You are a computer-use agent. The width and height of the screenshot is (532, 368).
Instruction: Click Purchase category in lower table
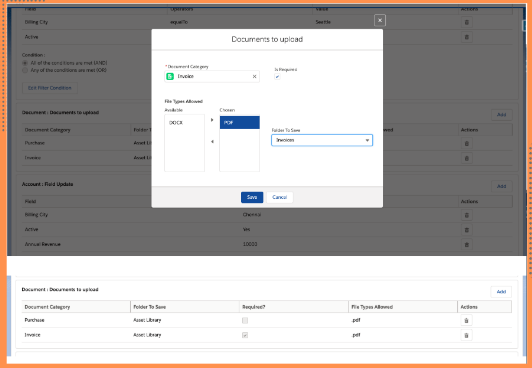point(34,320)
